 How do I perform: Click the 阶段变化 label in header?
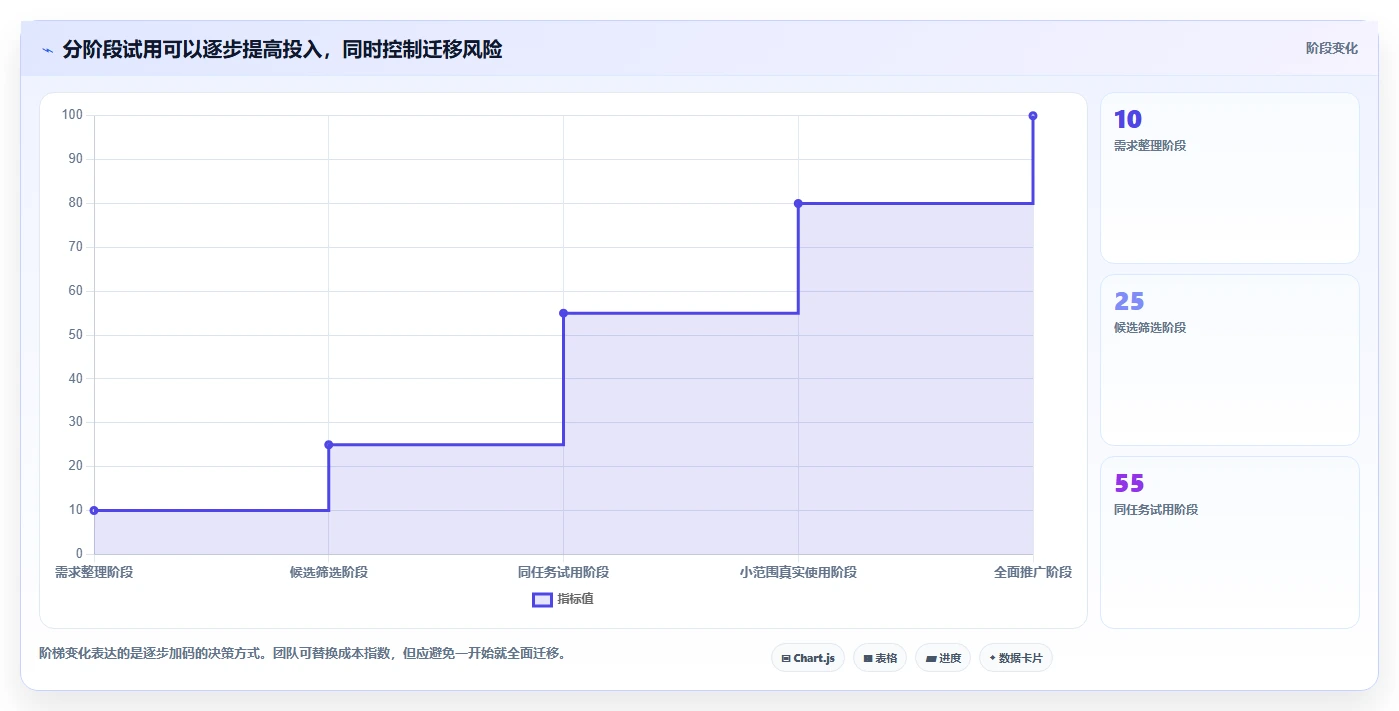(x=1332, y=48)
